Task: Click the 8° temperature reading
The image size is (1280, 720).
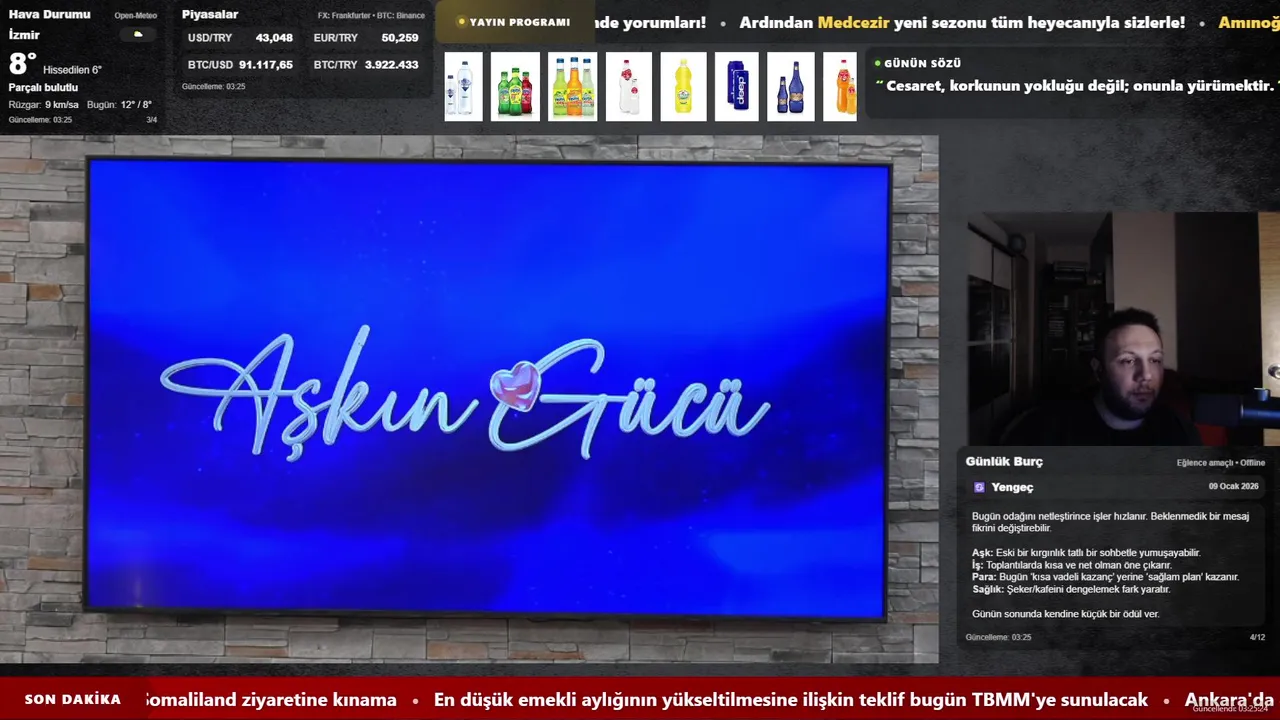Action: (22, 65)
